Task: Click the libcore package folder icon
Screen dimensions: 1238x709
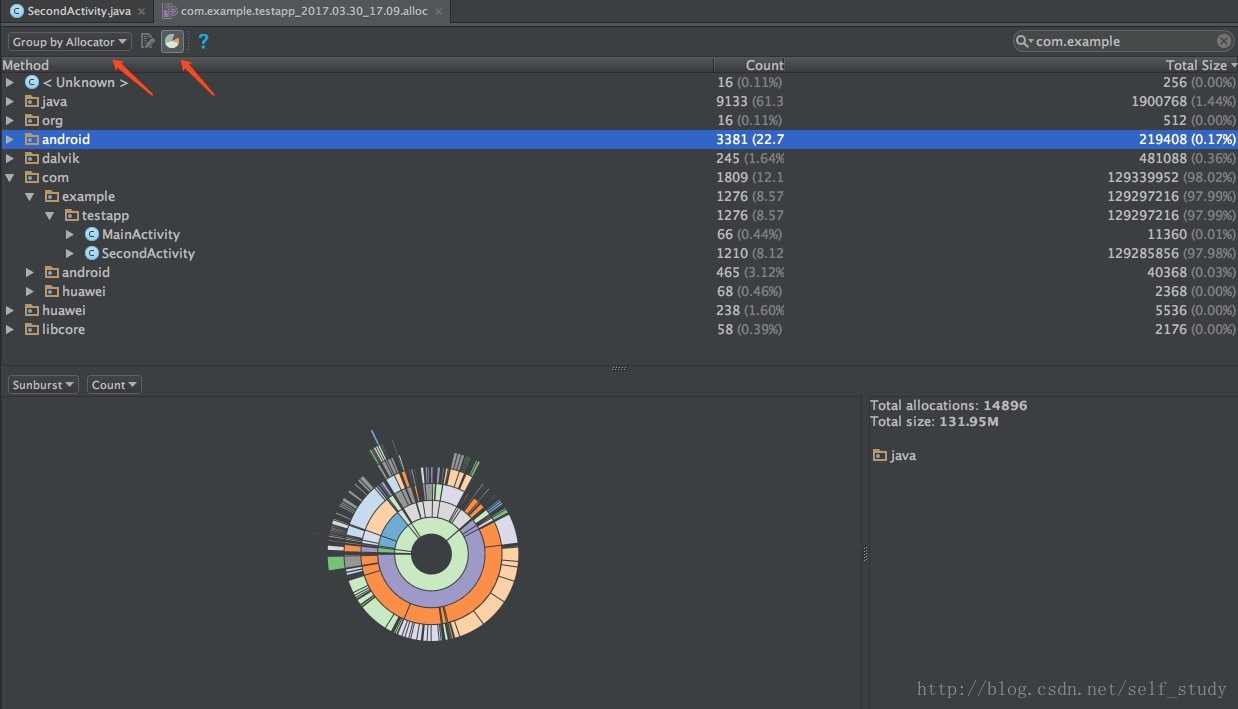Action: [x=32, y=329]
